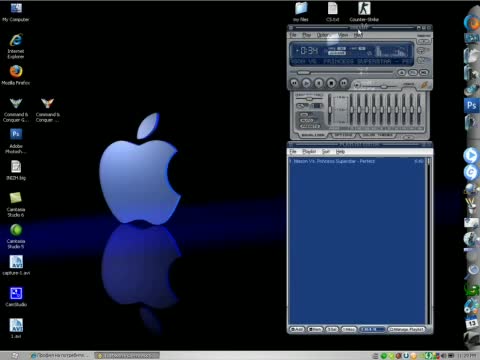
Task: Open the Manage Playlist button menu
Action: pos(406,329)
